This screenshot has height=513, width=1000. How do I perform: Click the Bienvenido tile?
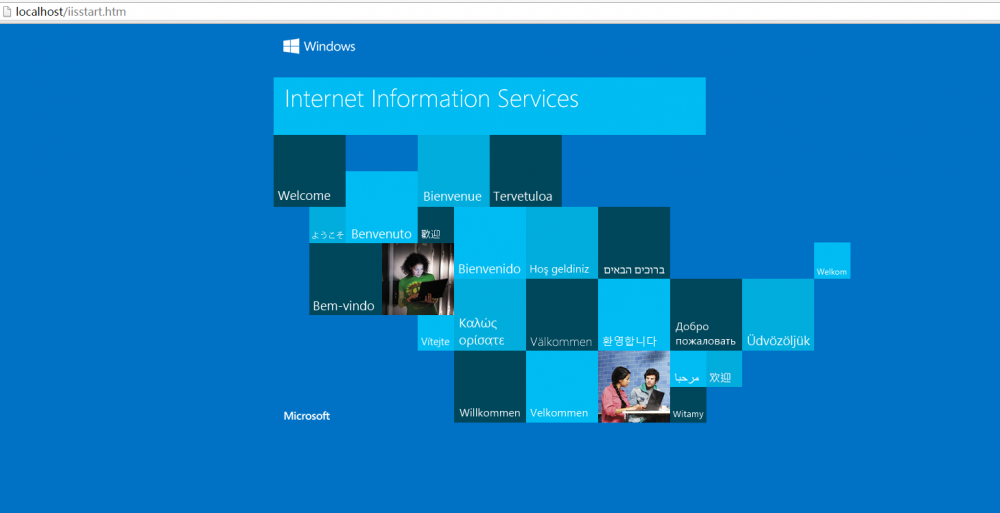point(489,243)
